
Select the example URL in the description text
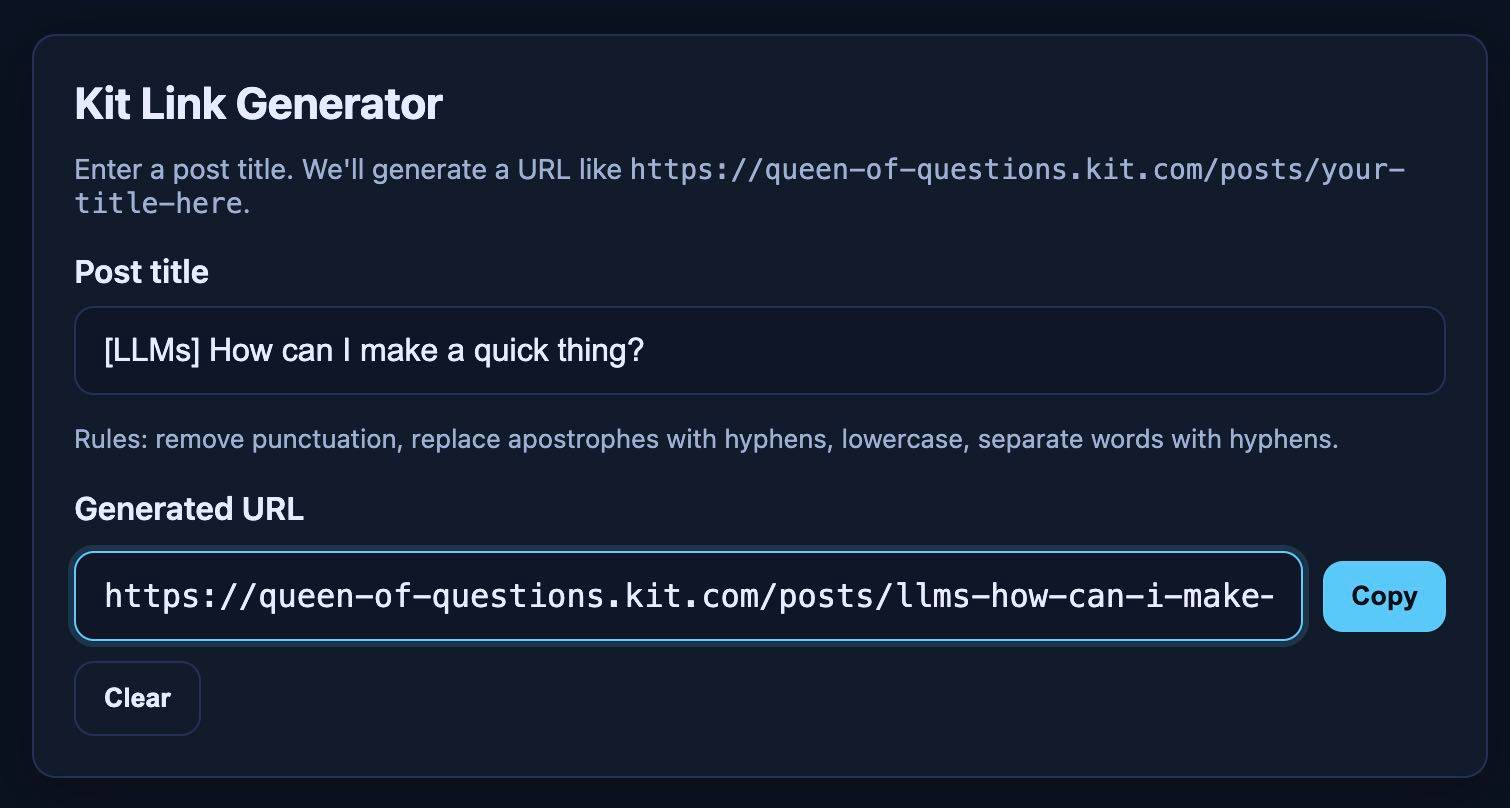point(1014,170)
